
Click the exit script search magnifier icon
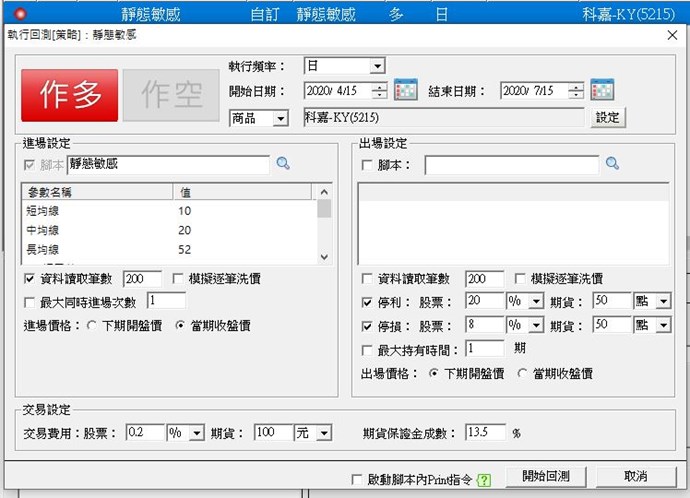click(x=612, y=163)
